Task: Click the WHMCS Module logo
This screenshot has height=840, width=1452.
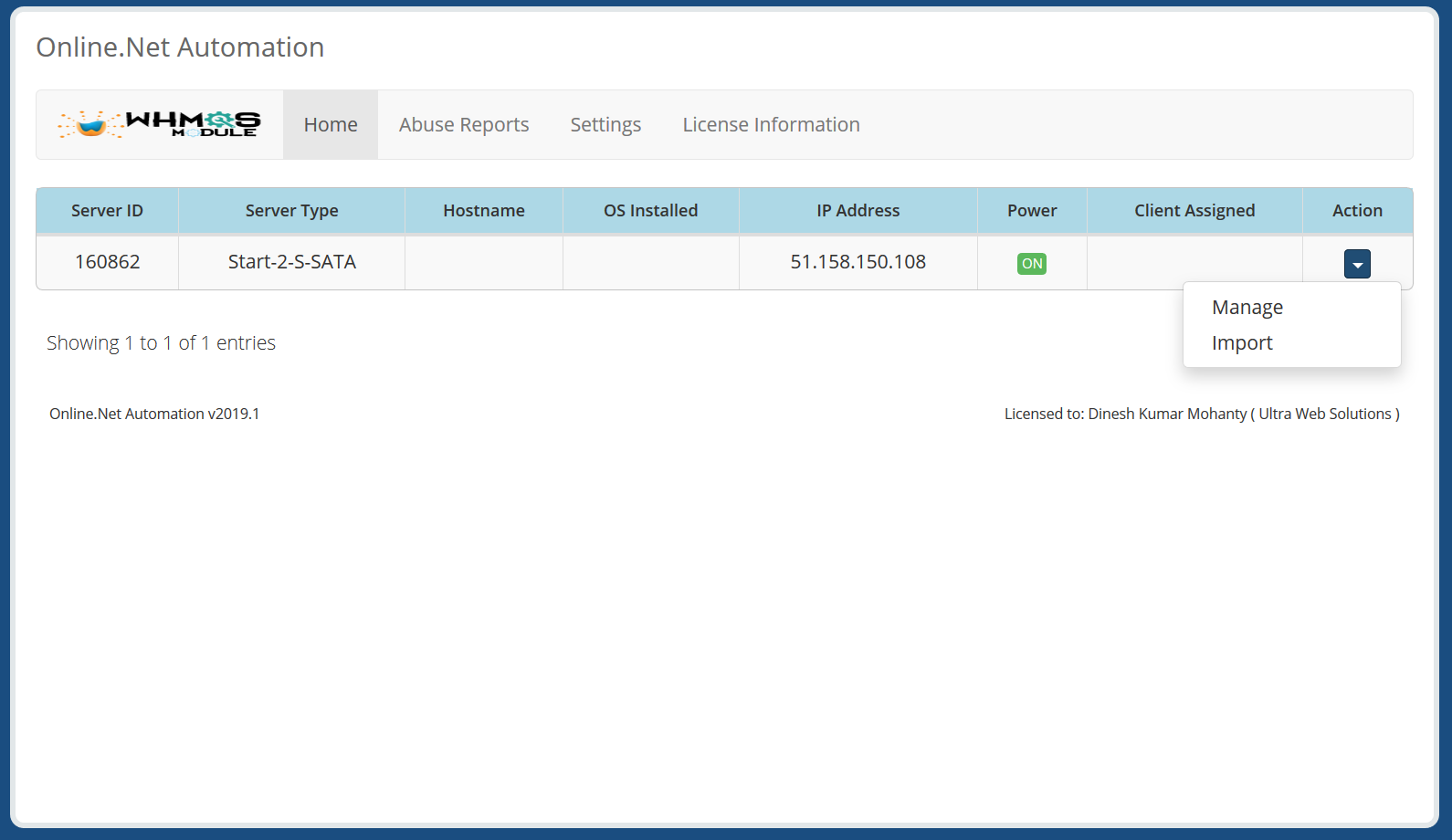Action: coord(159,124)
